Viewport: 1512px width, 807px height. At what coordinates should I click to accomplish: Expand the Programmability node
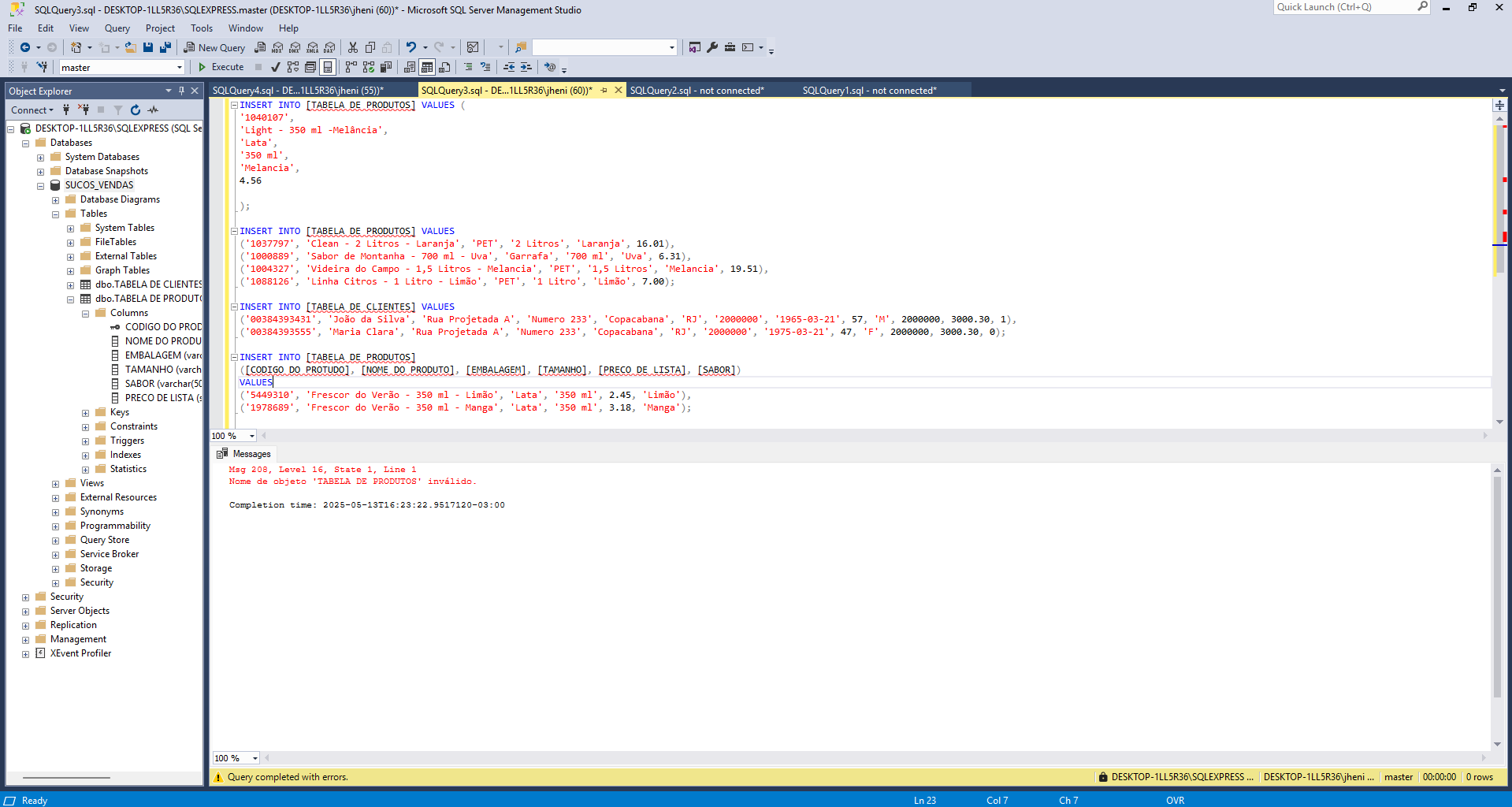55,526
